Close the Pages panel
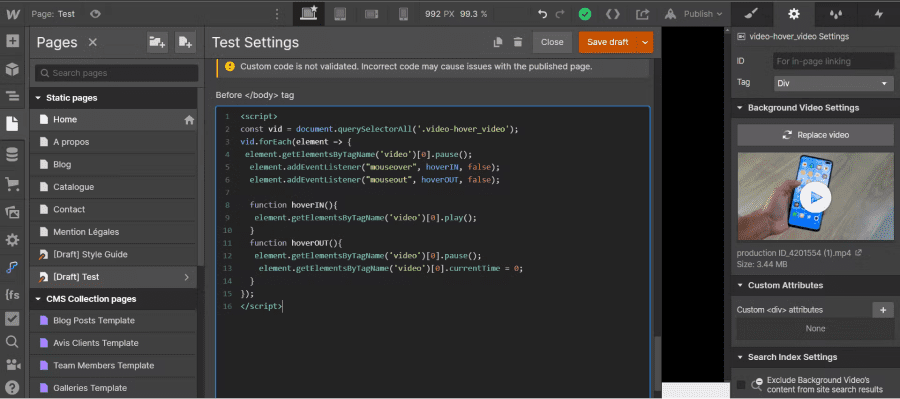 coord(92,42)
